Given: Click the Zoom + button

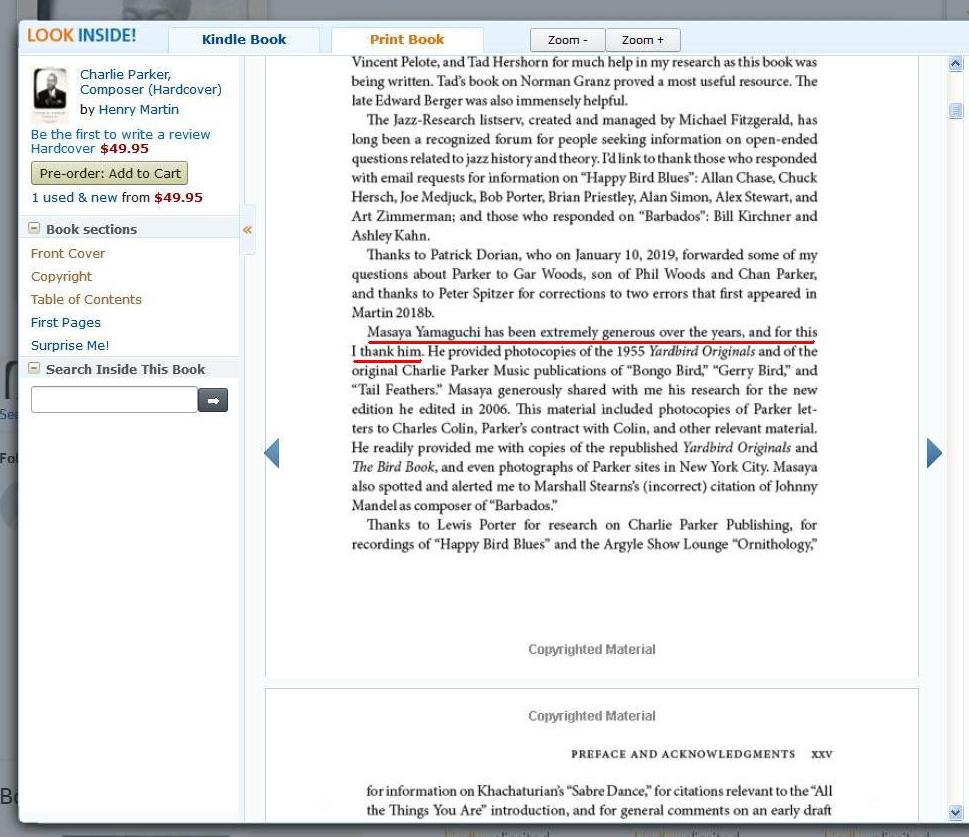Looking at the screenshot, I should (x=643, y=40).
